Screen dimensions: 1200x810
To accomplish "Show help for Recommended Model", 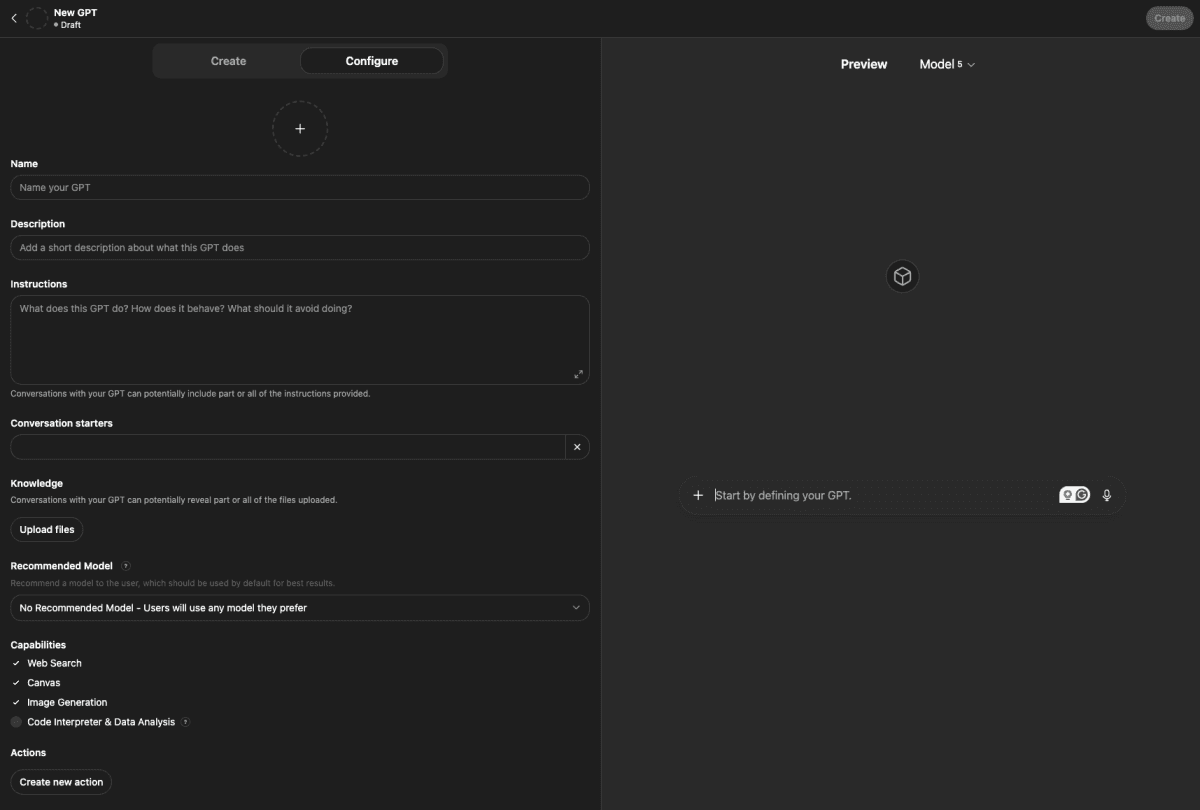I will pyautogui.click(x=125, y=566).
